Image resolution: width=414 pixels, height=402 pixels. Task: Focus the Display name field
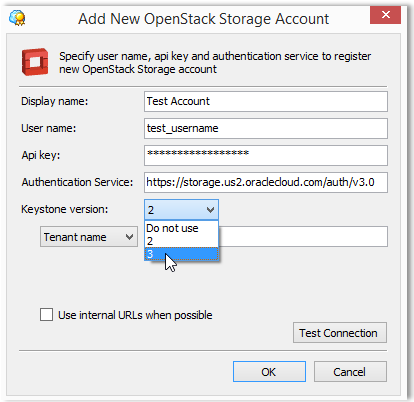click(x=266, y=101)
